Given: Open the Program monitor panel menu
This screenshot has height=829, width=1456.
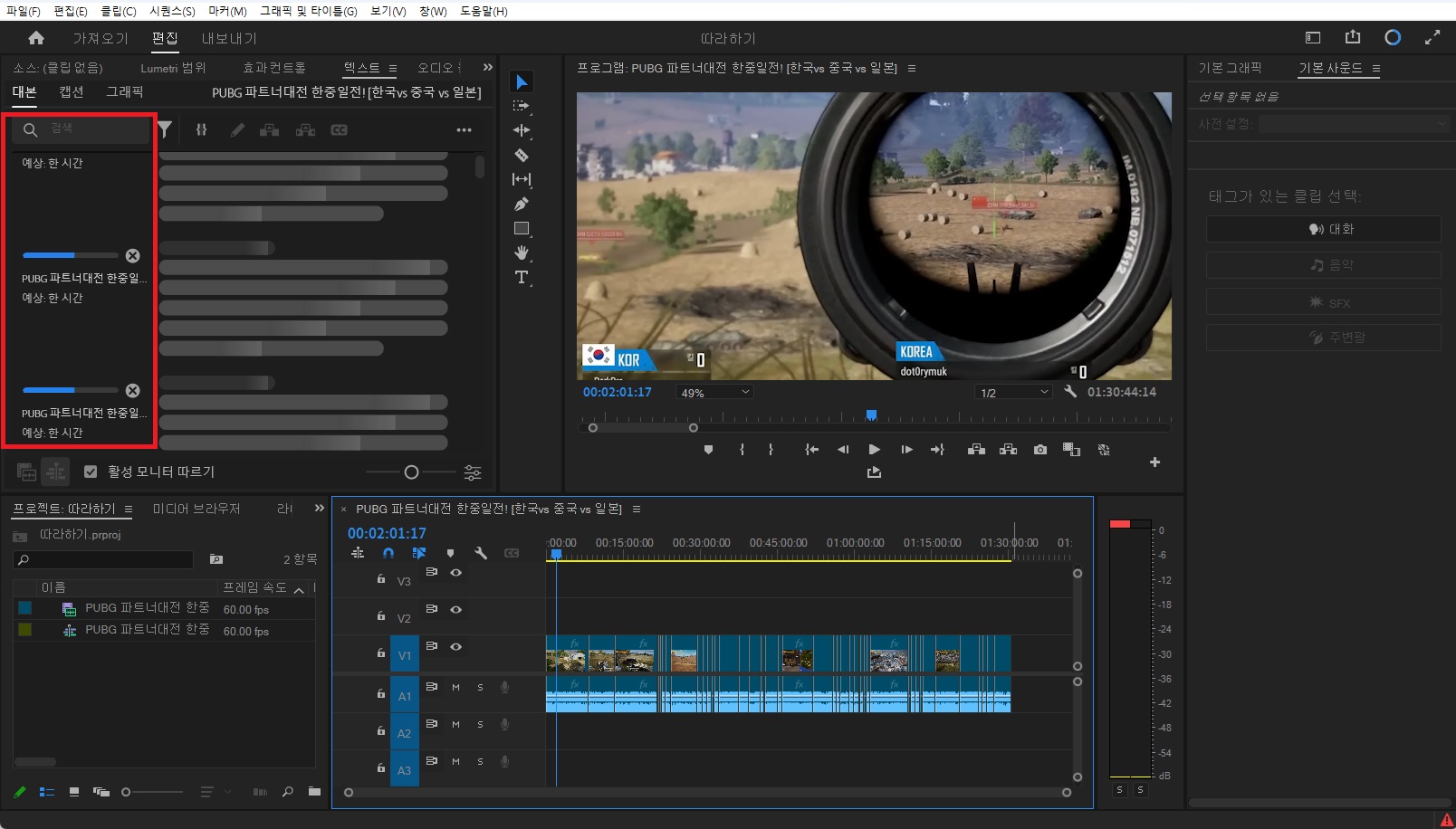Looking at the screenshot, I should tap(912, 68).
